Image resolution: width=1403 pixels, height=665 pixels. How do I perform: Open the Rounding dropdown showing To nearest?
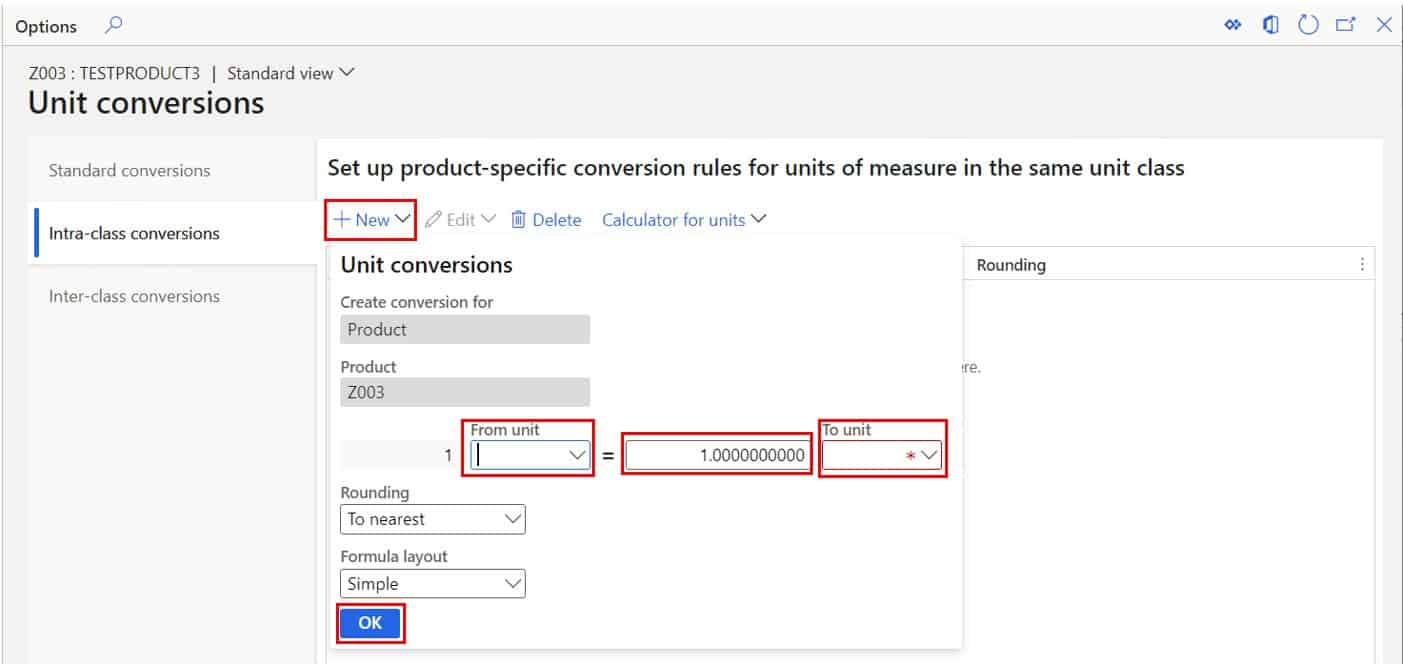tap(512, 518)
